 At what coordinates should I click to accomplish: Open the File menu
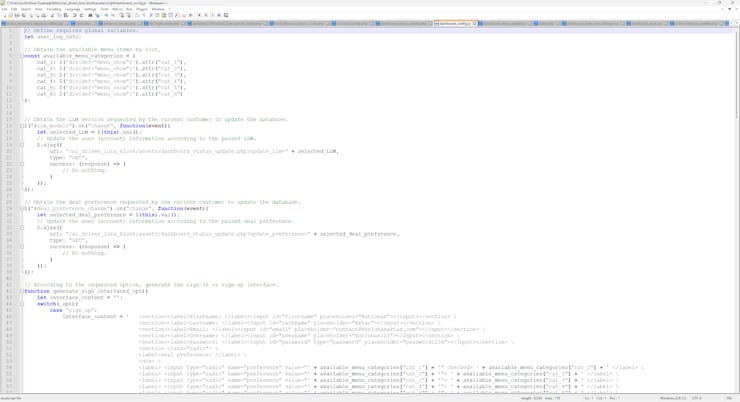tap(5, 9)
